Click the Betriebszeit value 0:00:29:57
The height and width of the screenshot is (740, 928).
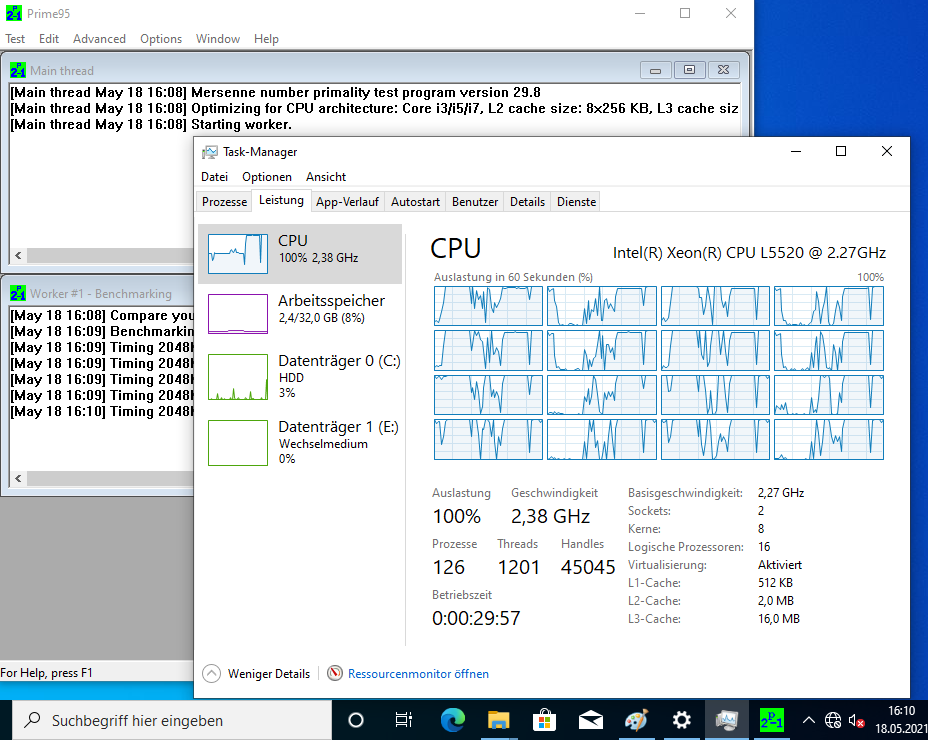pyautogui.click(x=476, y=618)
